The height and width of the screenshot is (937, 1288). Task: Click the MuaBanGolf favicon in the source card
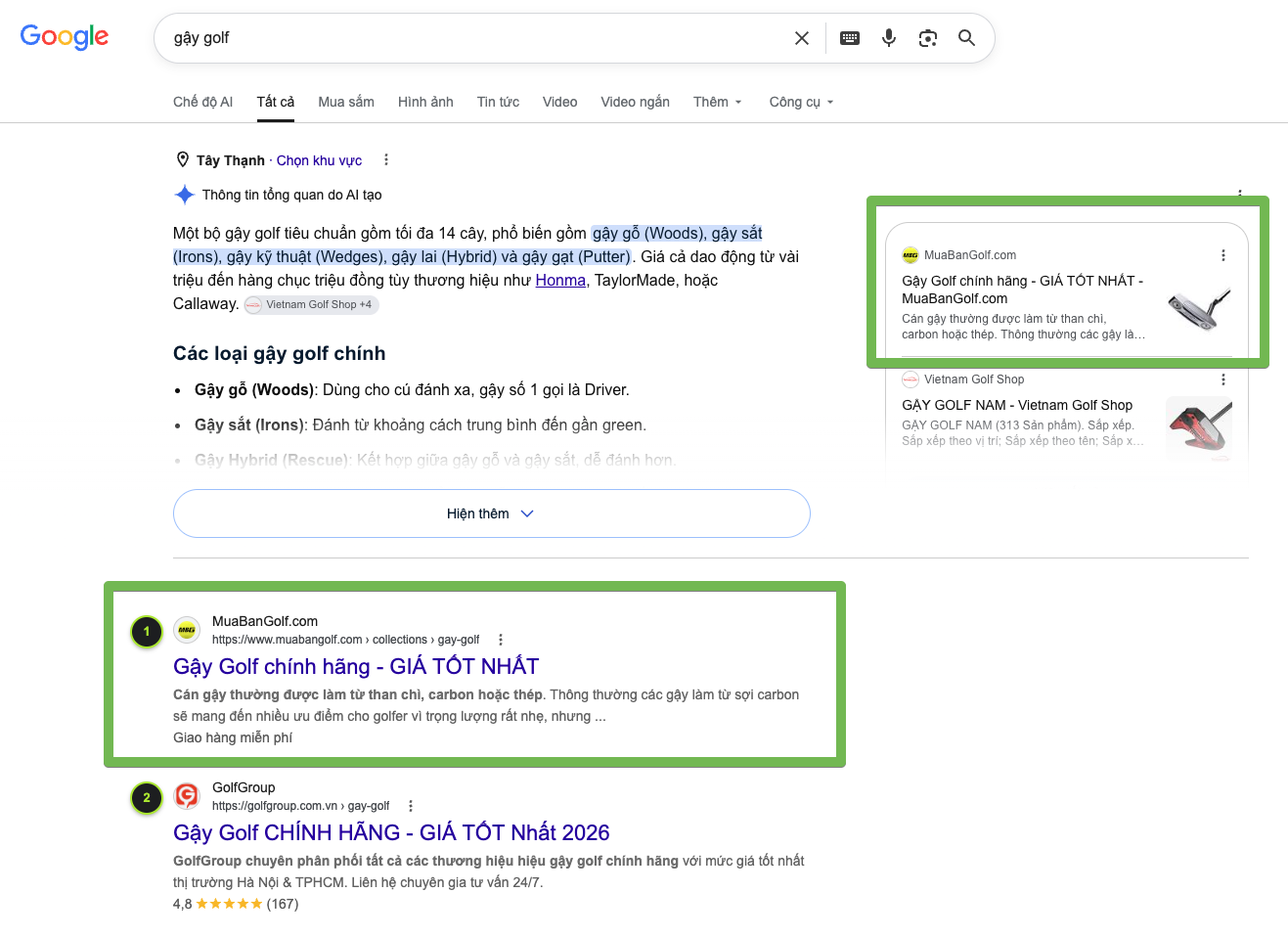tap(910, 255)
